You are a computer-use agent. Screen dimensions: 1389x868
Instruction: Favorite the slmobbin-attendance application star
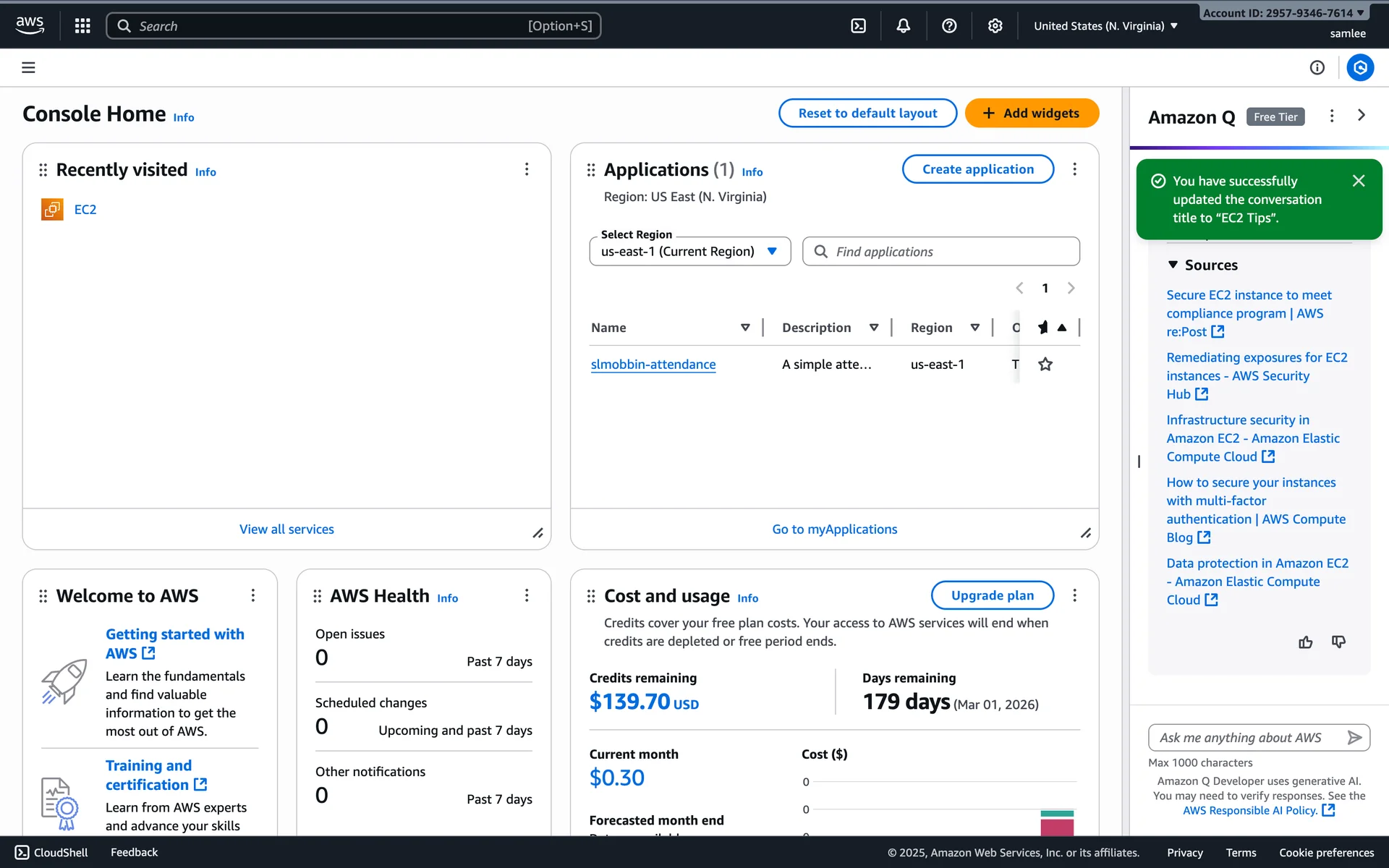pyautogui.click(x=1045, y=365)
